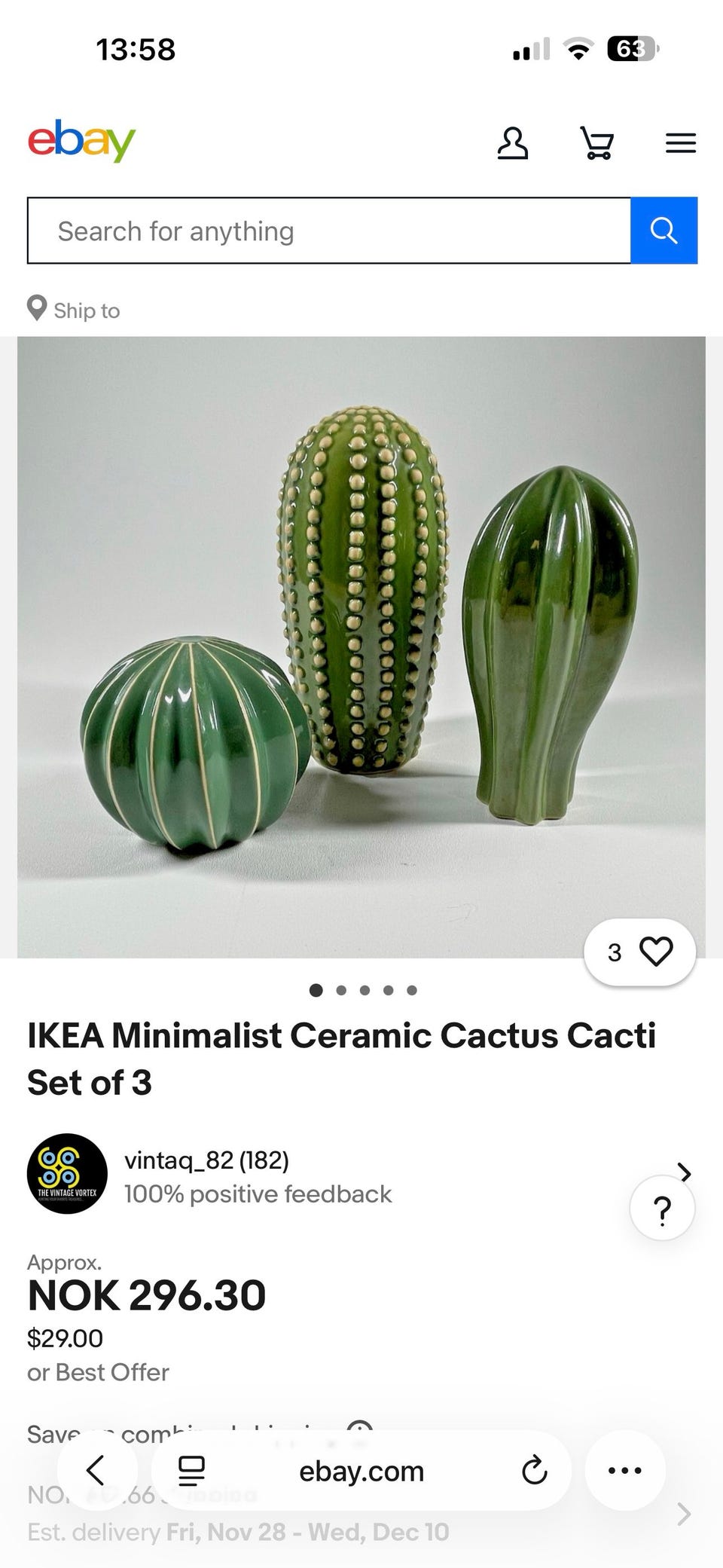Tap the blue search magnifier button

664,231
